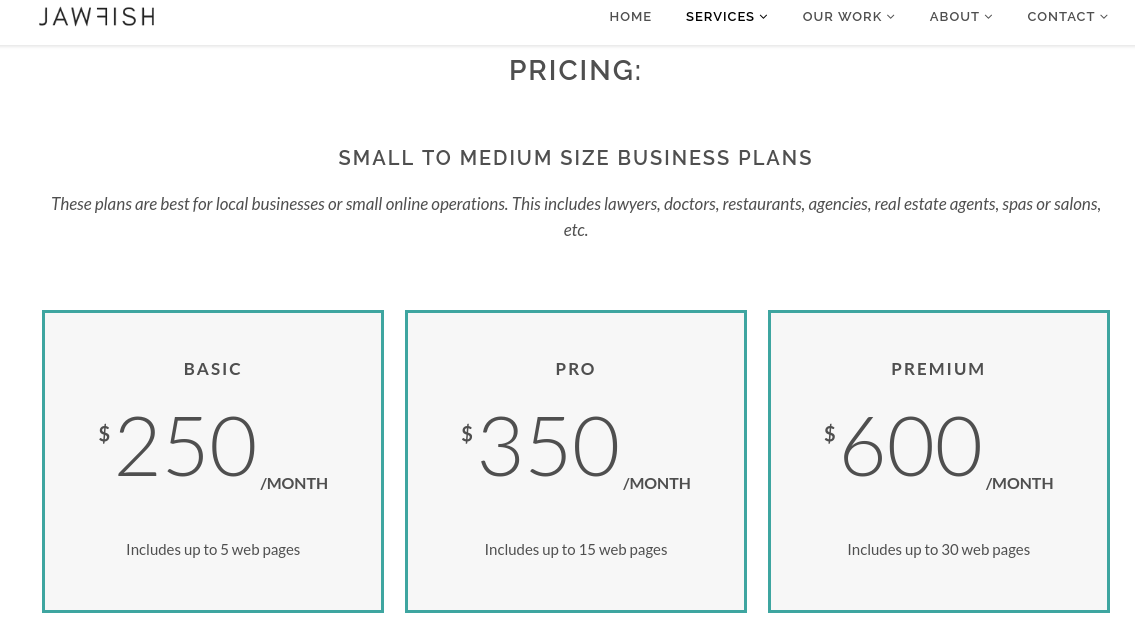Go to the Home page
This screenshot has width=1135, height=632.
tap(630, 17)
